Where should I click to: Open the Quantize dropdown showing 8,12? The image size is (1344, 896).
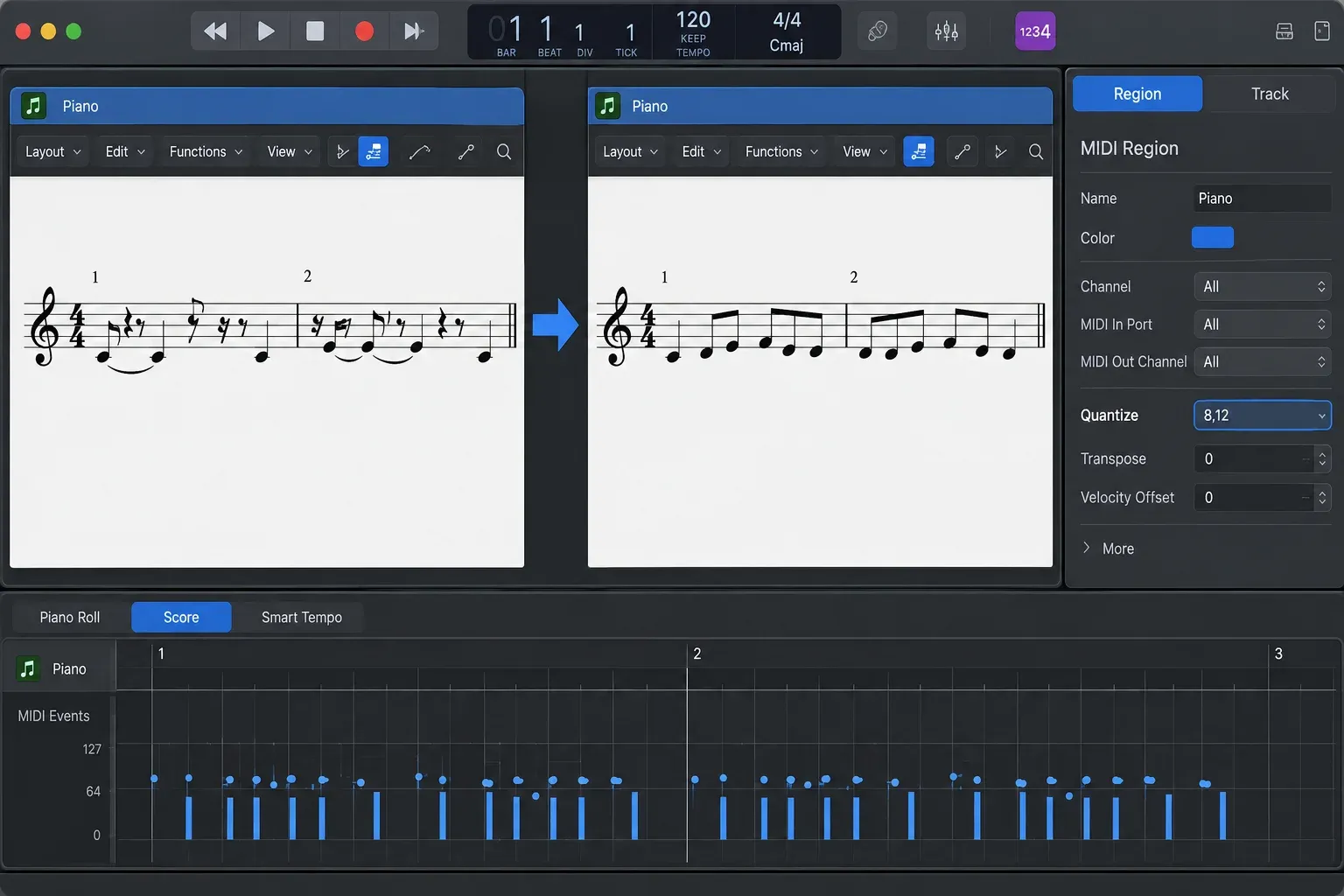point(1263,415)
